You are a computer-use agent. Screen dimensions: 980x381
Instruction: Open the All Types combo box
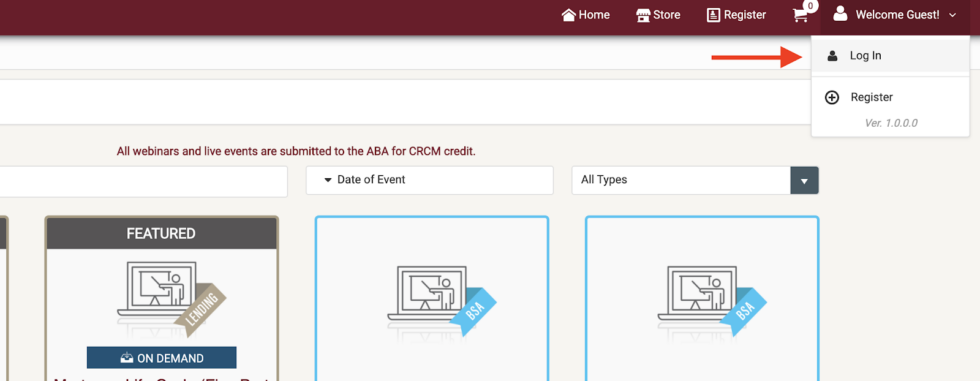[695, 180]
